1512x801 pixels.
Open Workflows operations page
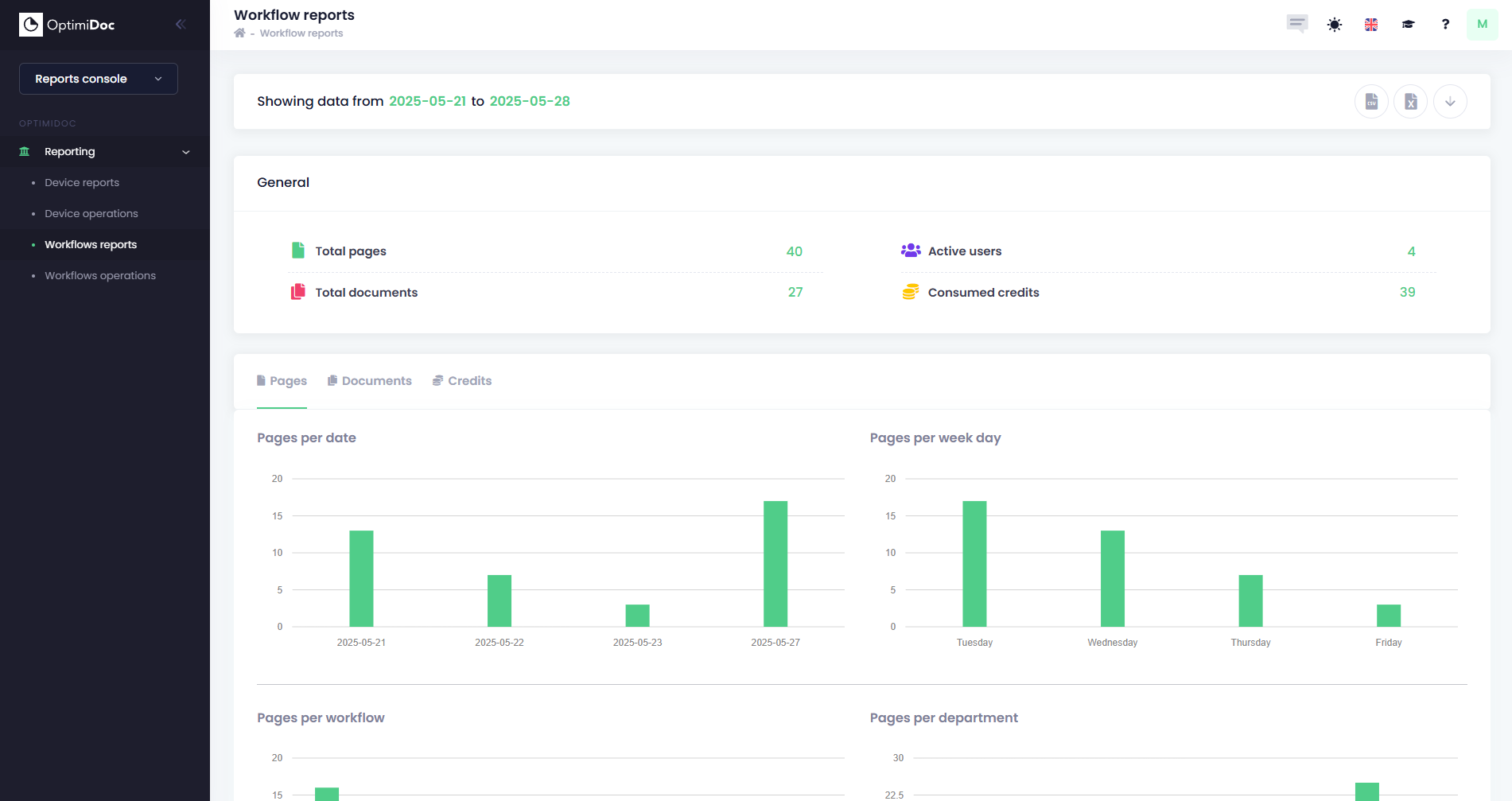[x=100, y=275]
